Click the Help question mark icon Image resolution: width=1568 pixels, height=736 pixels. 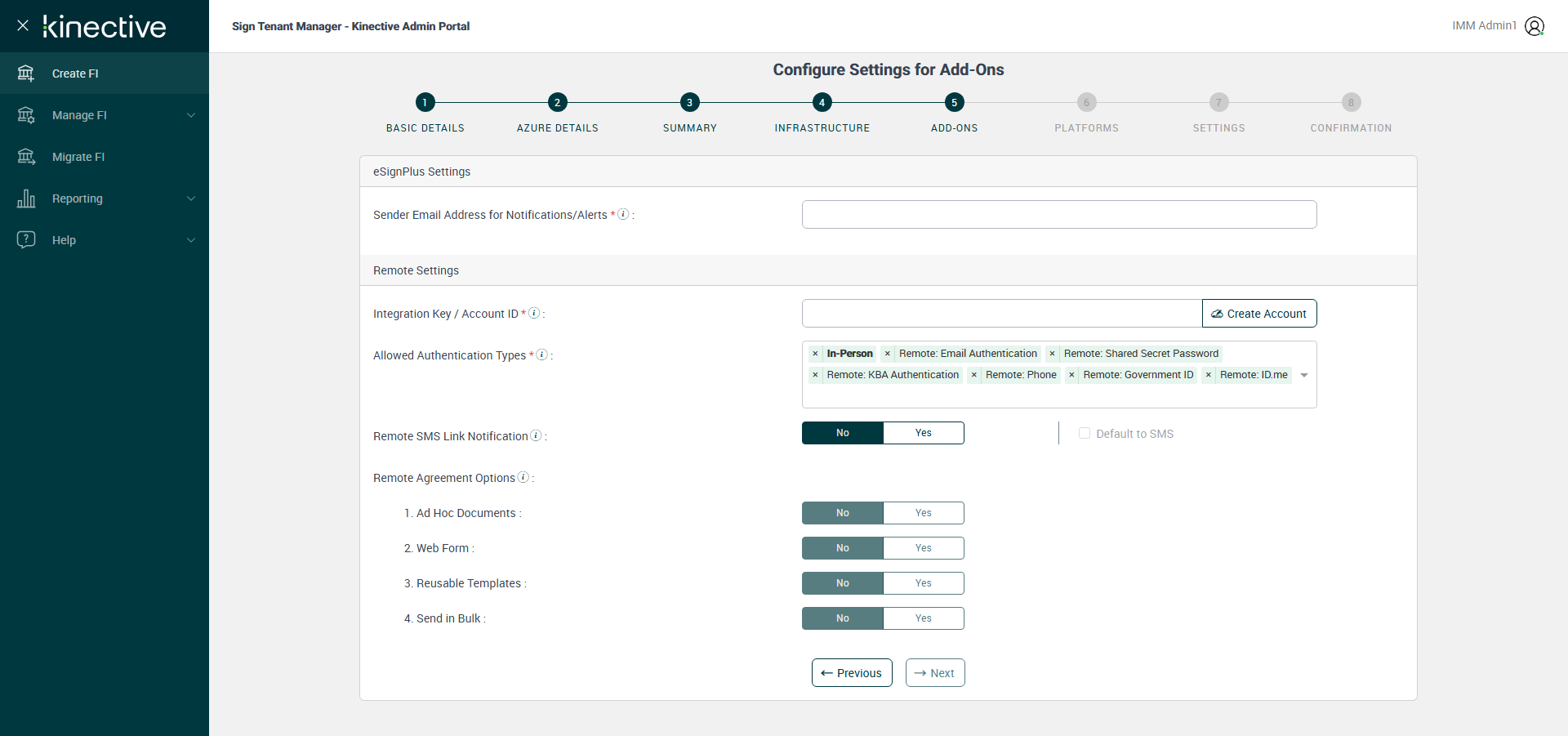26,240
